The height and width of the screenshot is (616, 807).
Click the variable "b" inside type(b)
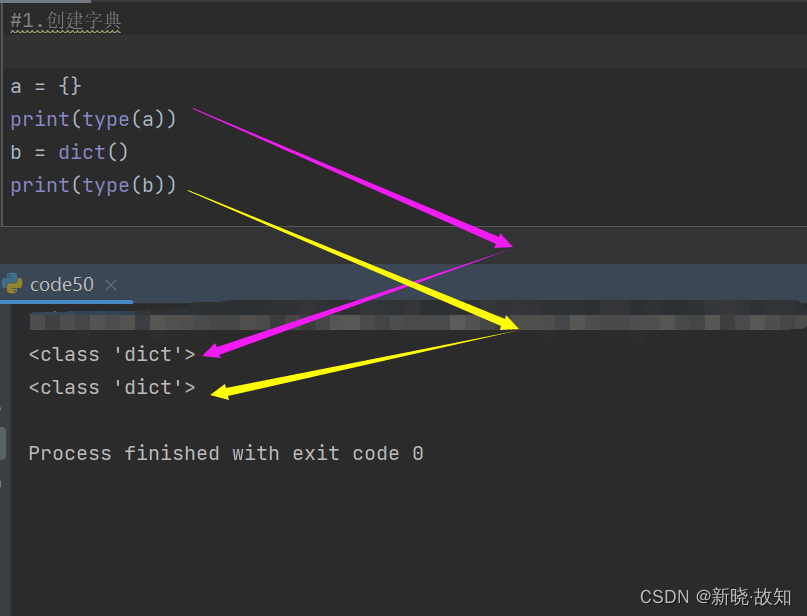coord(148,186)
